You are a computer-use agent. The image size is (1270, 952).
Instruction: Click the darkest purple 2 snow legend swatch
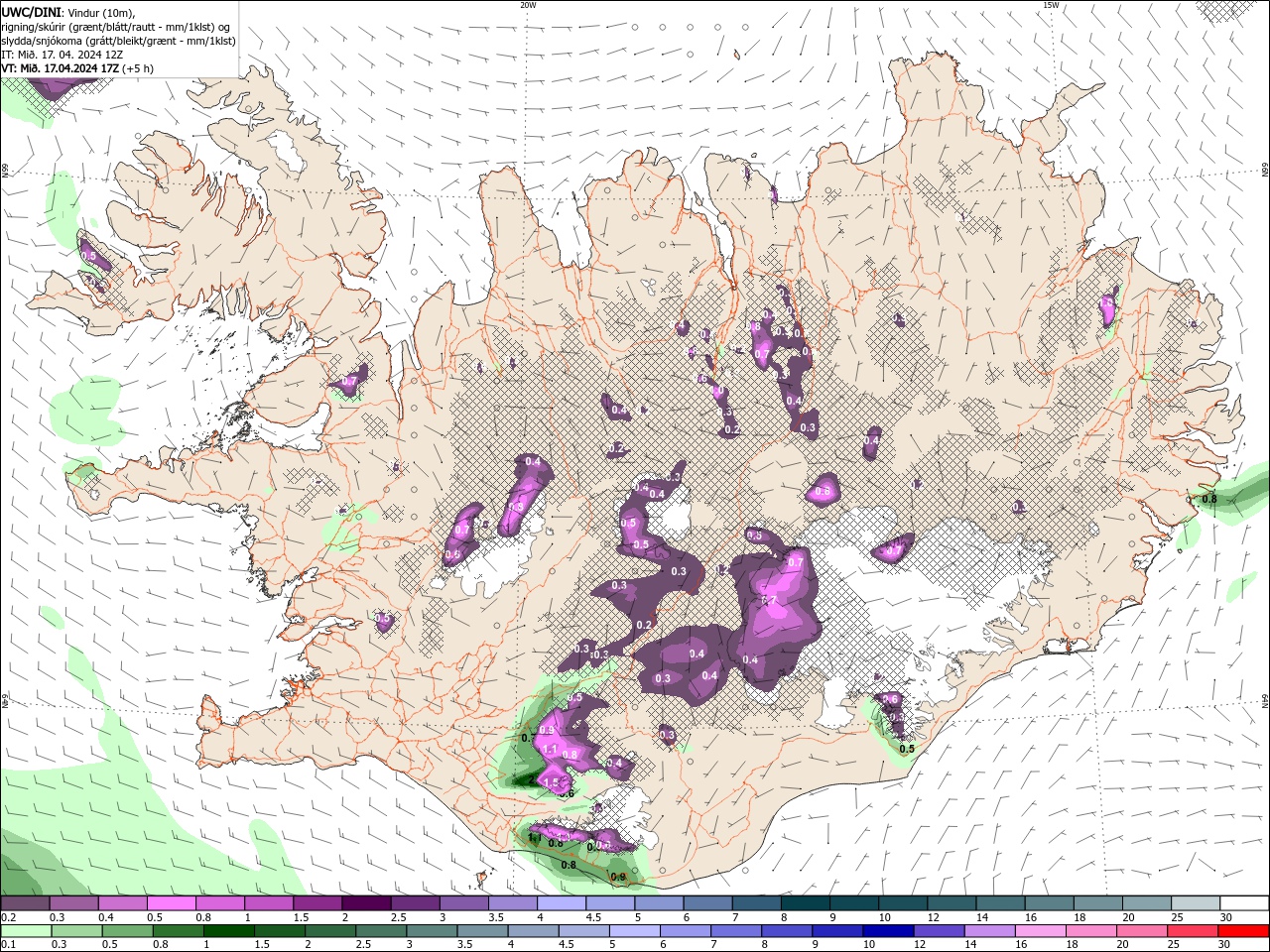[x=366, y=903]
